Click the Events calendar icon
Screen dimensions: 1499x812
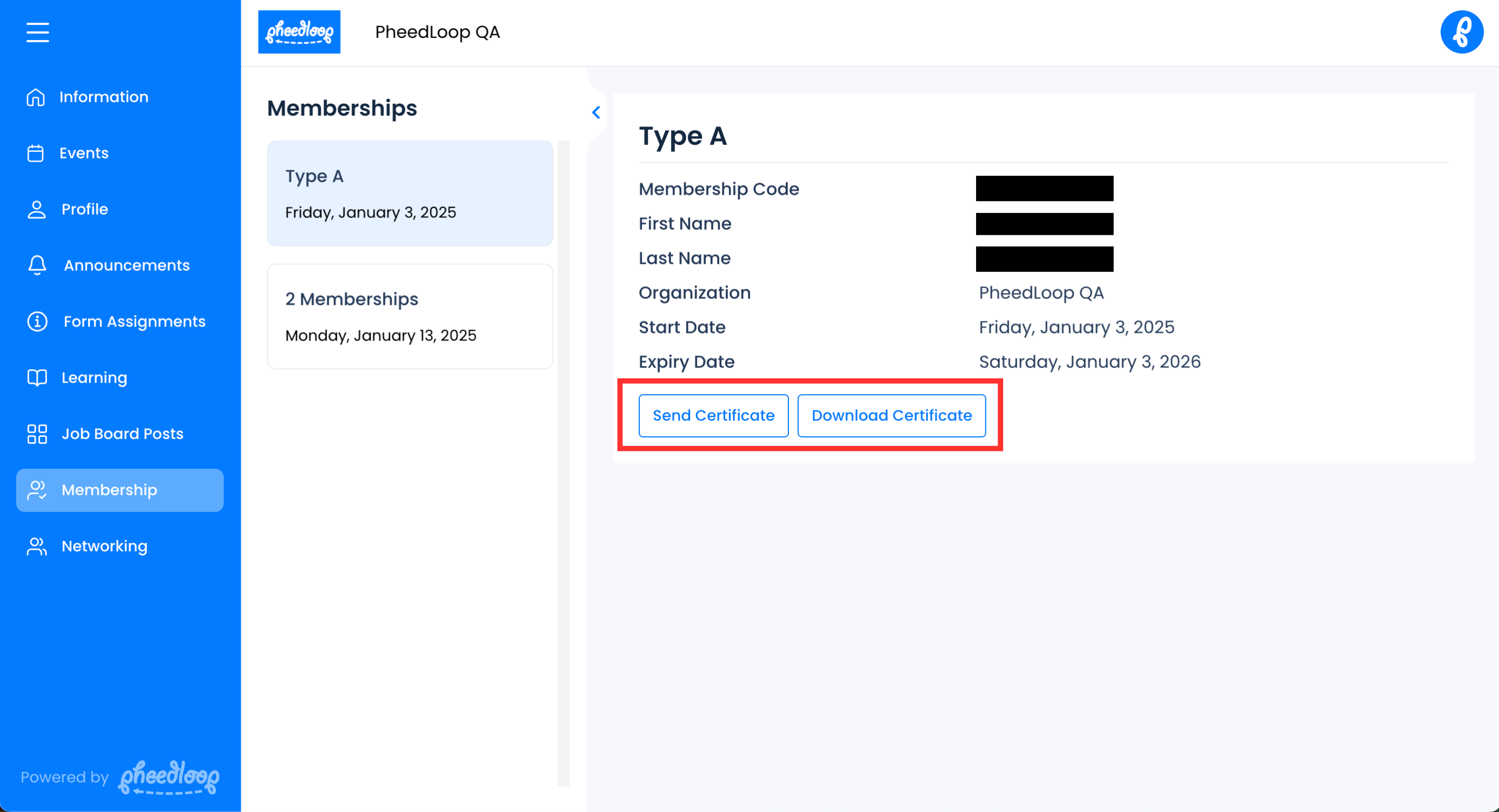(36, 153)
